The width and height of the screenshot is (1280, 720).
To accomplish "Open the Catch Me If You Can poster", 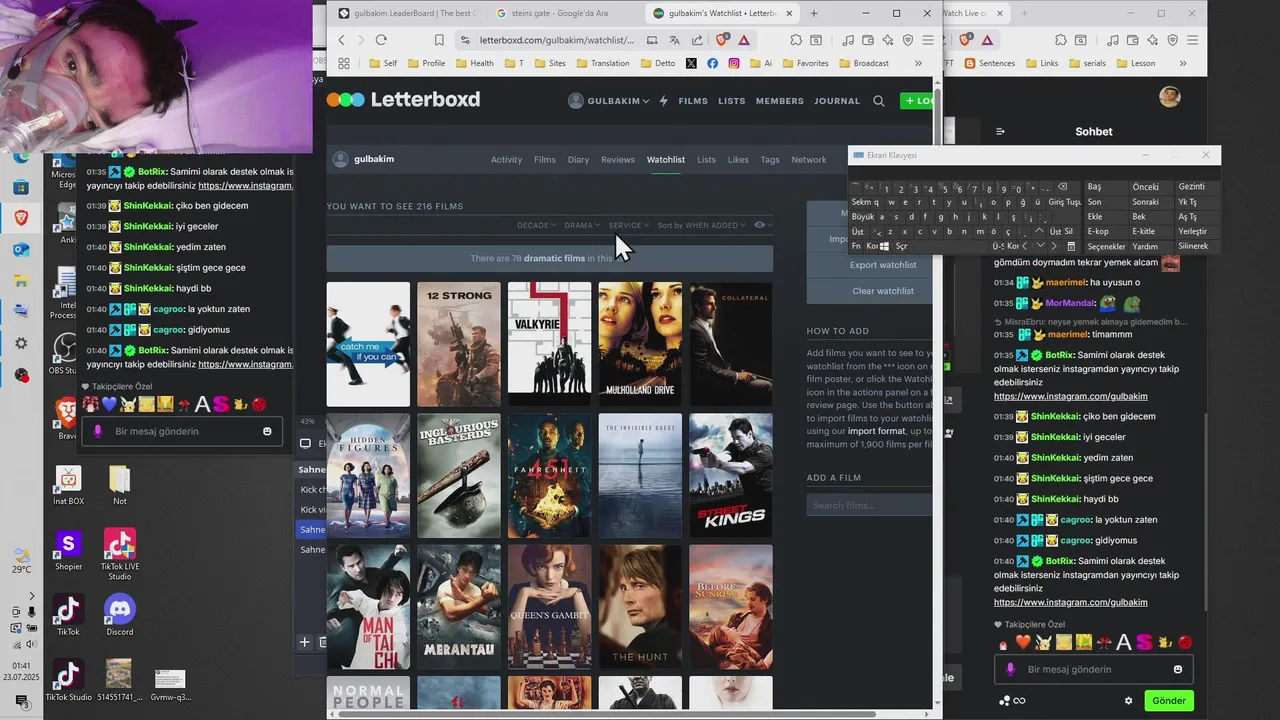I will pos(368,344).
